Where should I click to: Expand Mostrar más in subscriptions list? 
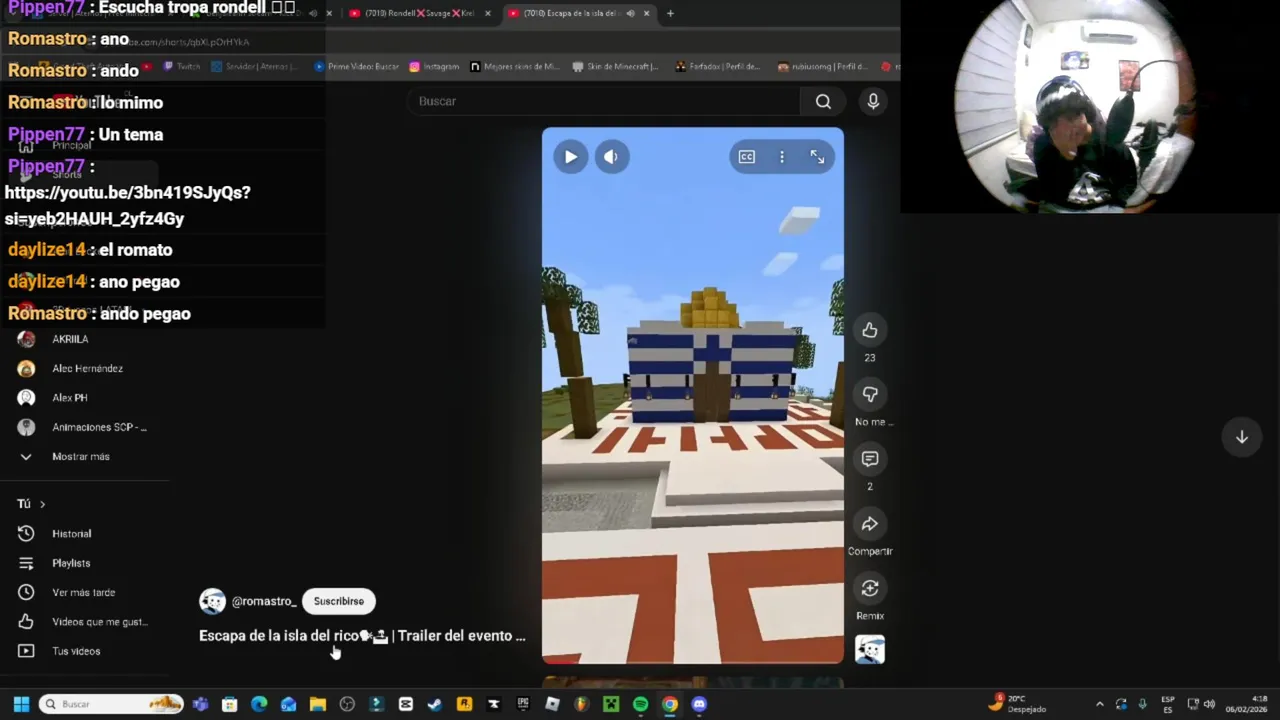pyautogui.click(x=81, y=456)
